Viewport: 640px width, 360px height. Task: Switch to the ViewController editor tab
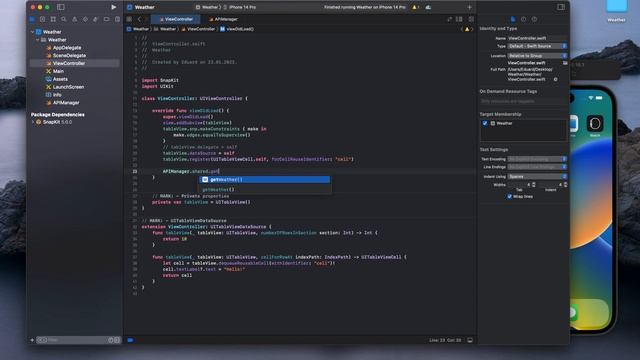(176, 19)
